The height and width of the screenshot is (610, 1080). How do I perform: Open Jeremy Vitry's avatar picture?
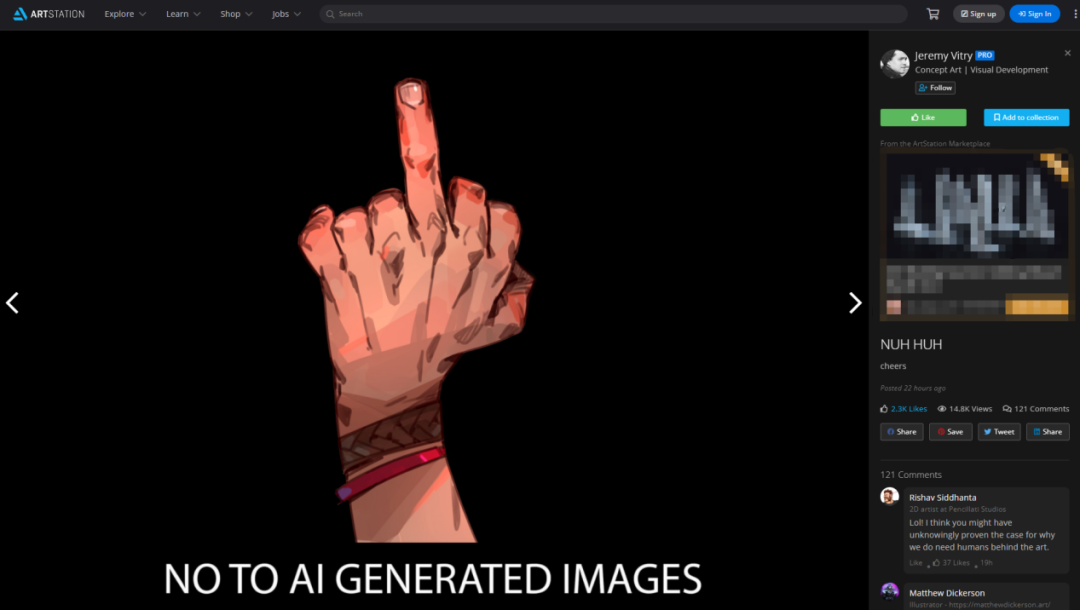point(894,63)
